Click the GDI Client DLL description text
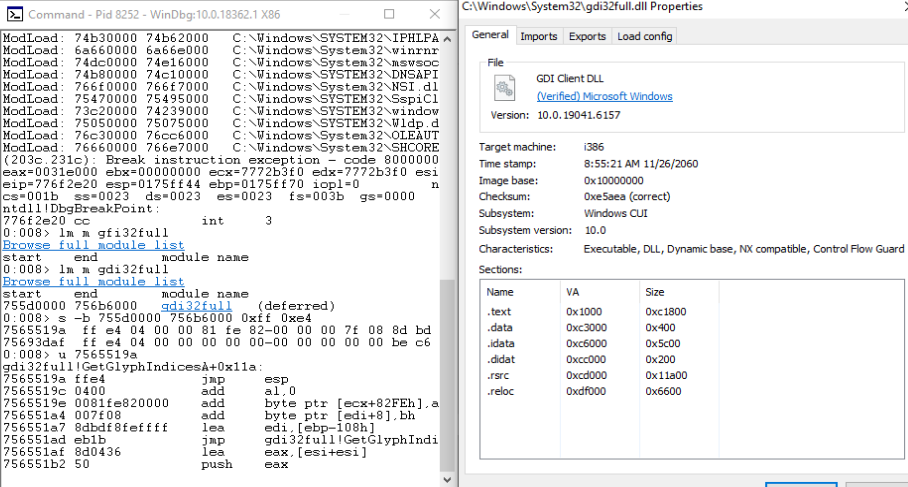This screenshot has height=487, width=908. coord(570,79)
